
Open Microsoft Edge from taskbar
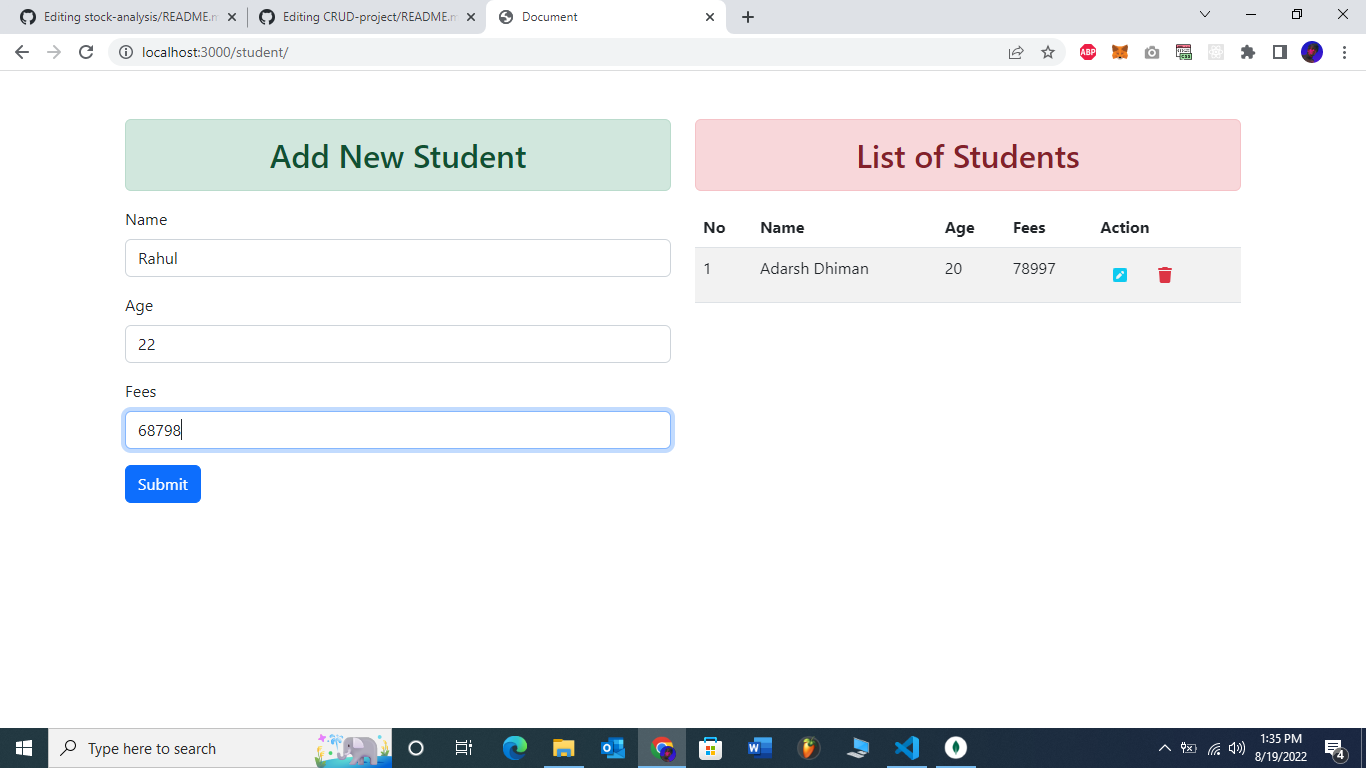515,748
